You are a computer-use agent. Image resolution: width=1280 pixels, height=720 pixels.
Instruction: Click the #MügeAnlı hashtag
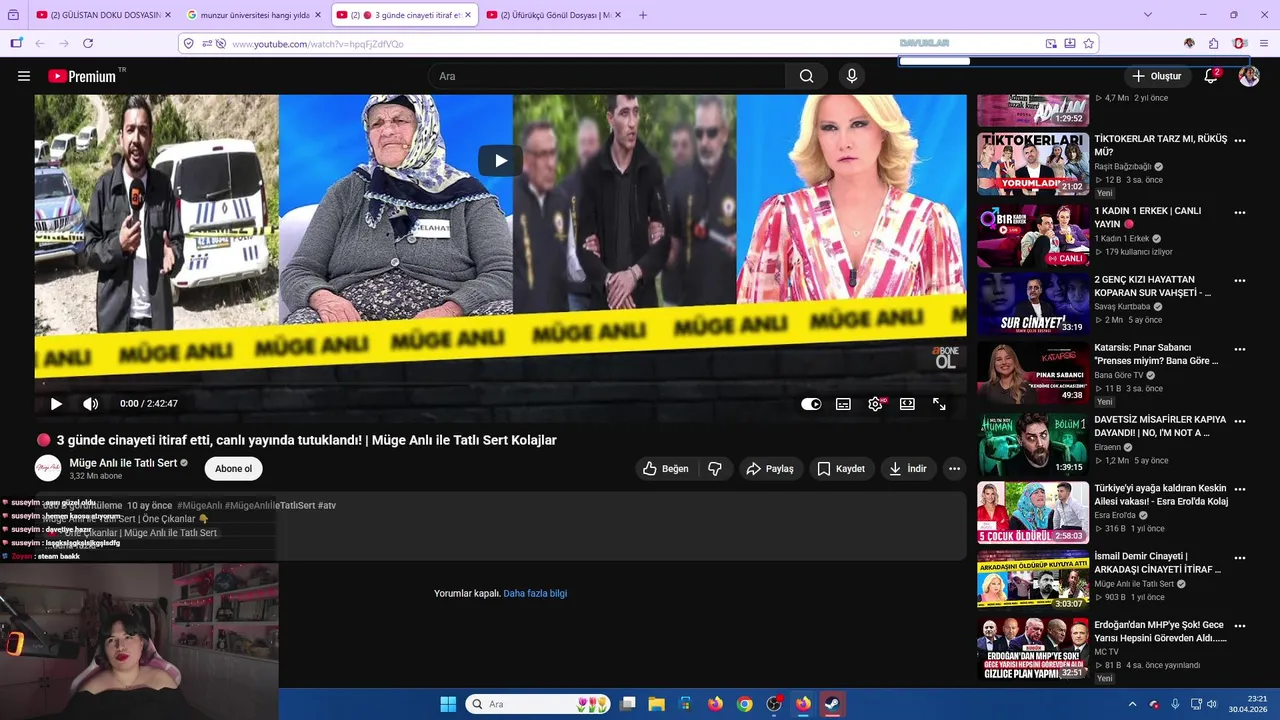[x=199, y=506]
